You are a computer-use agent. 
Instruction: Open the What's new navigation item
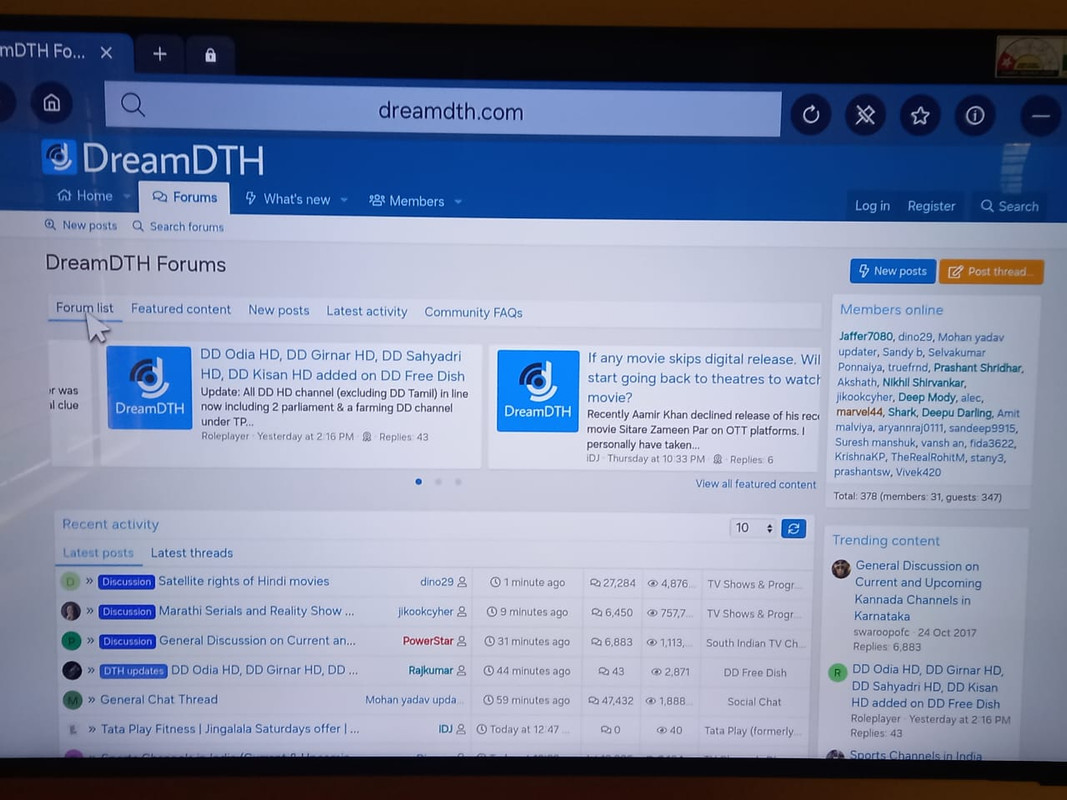pyautogui.click(x=287, y=199)
